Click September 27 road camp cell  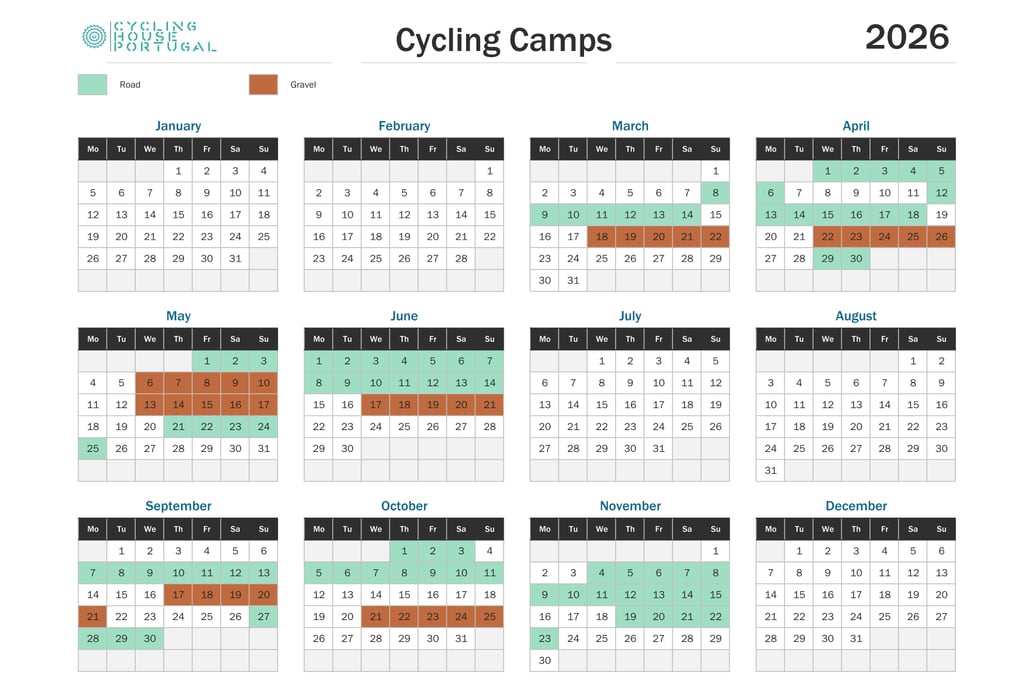[x=264, y=616]
